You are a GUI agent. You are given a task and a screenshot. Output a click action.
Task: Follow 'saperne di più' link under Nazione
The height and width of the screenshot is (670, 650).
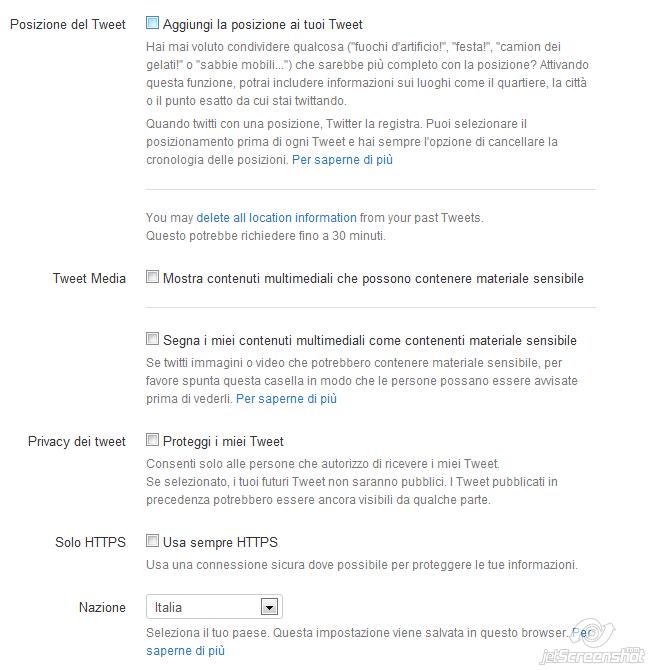coord(185,651)
